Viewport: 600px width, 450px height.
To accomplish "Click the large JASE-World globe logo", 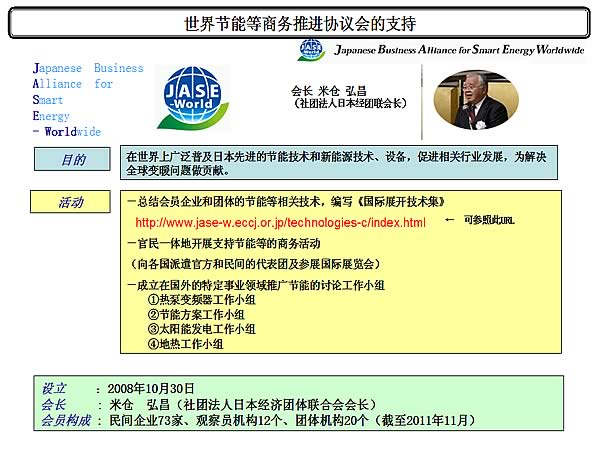I will [193, 98].
